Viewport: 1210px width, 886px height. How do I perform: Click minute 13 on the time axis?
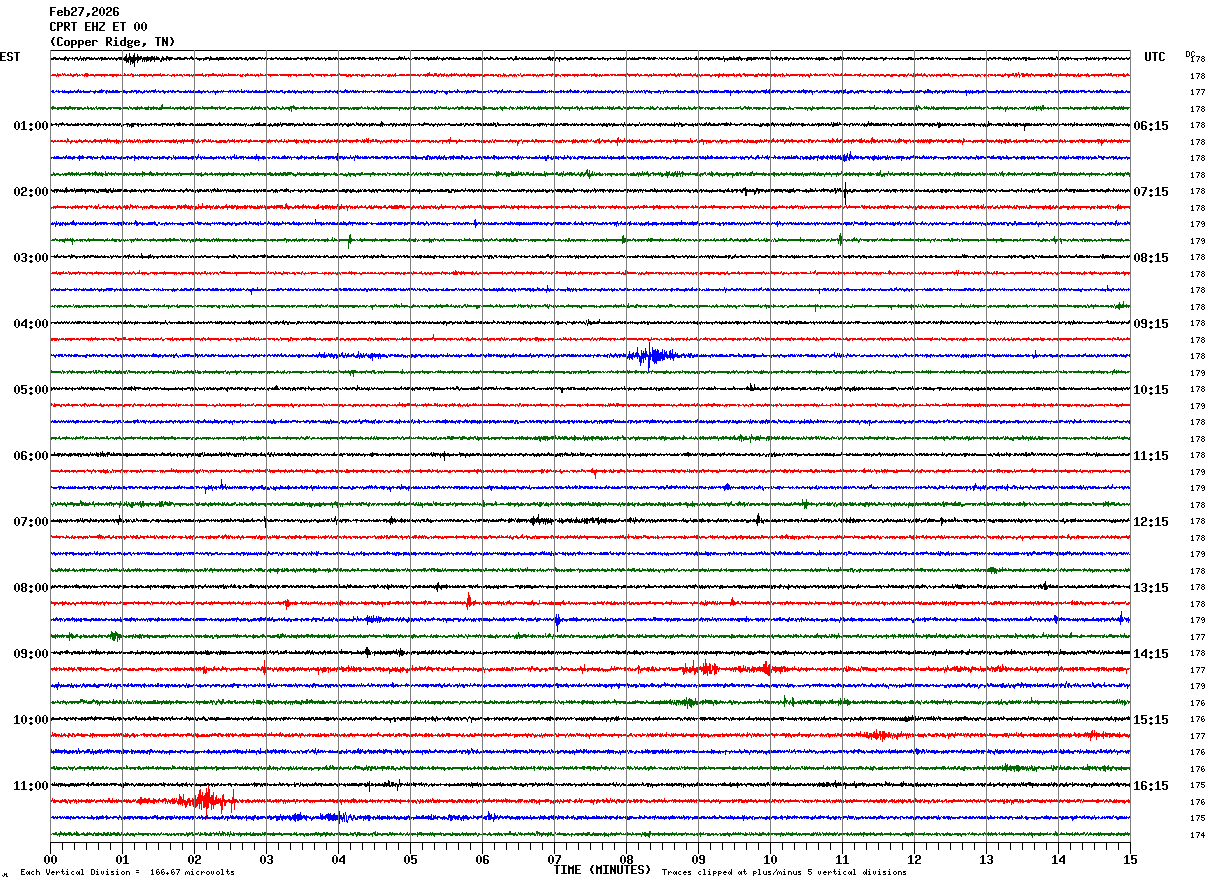[x=986, y=859]
